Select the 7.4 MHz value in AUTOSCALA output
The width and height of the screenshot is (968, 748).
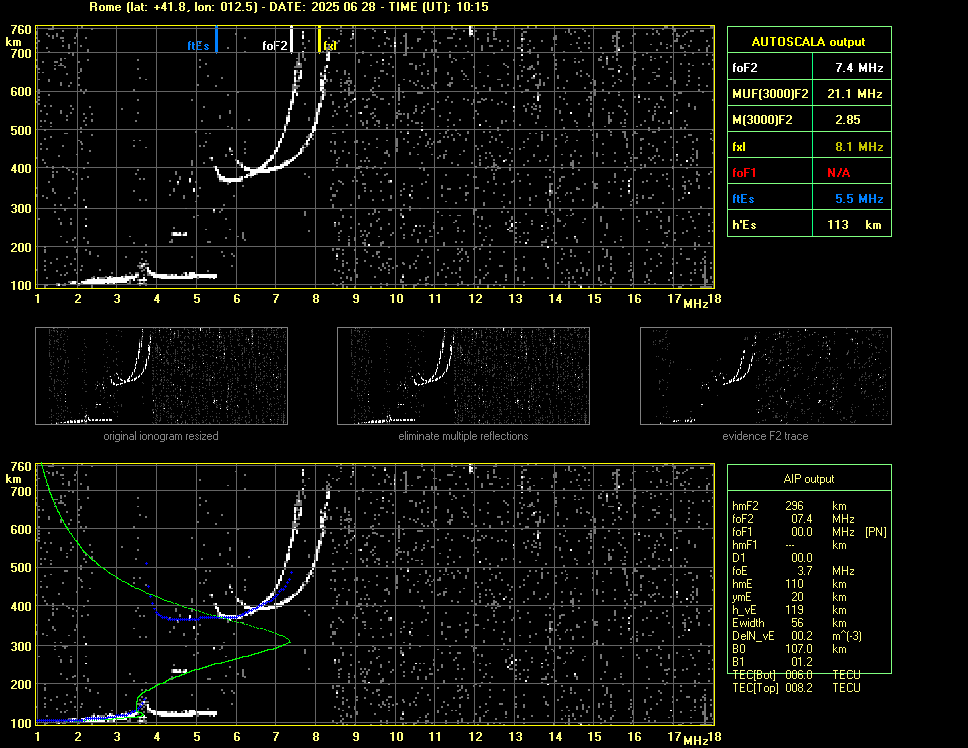point(859,68)
